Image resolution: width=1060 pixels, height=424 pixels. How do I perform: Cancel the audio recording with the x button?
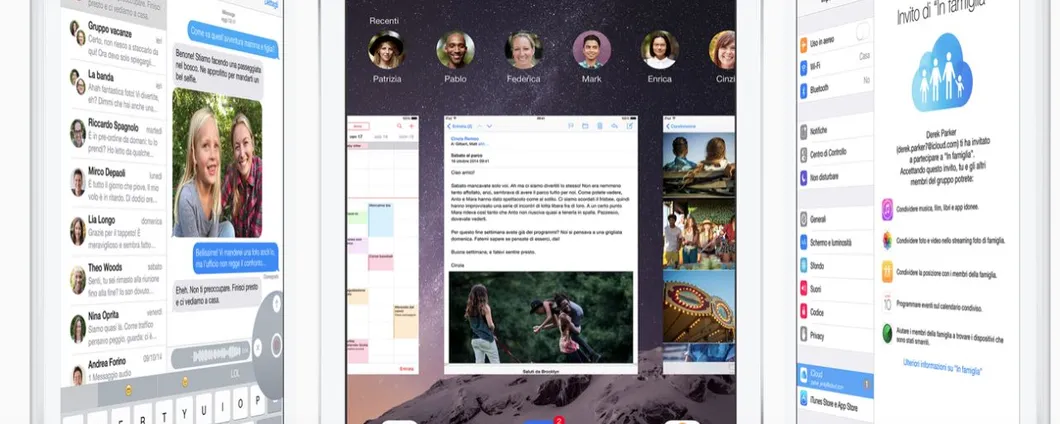tap(258, 348)
